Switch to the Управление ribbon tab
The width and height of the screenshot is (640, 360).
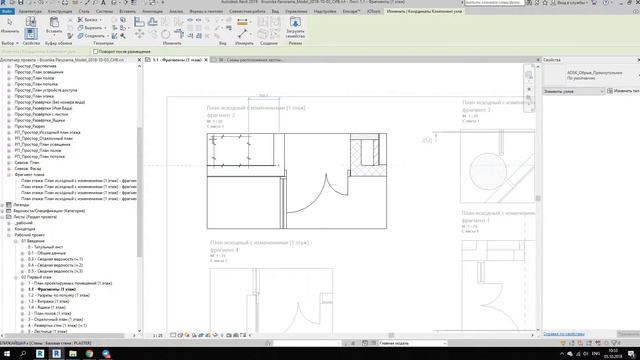296,11
